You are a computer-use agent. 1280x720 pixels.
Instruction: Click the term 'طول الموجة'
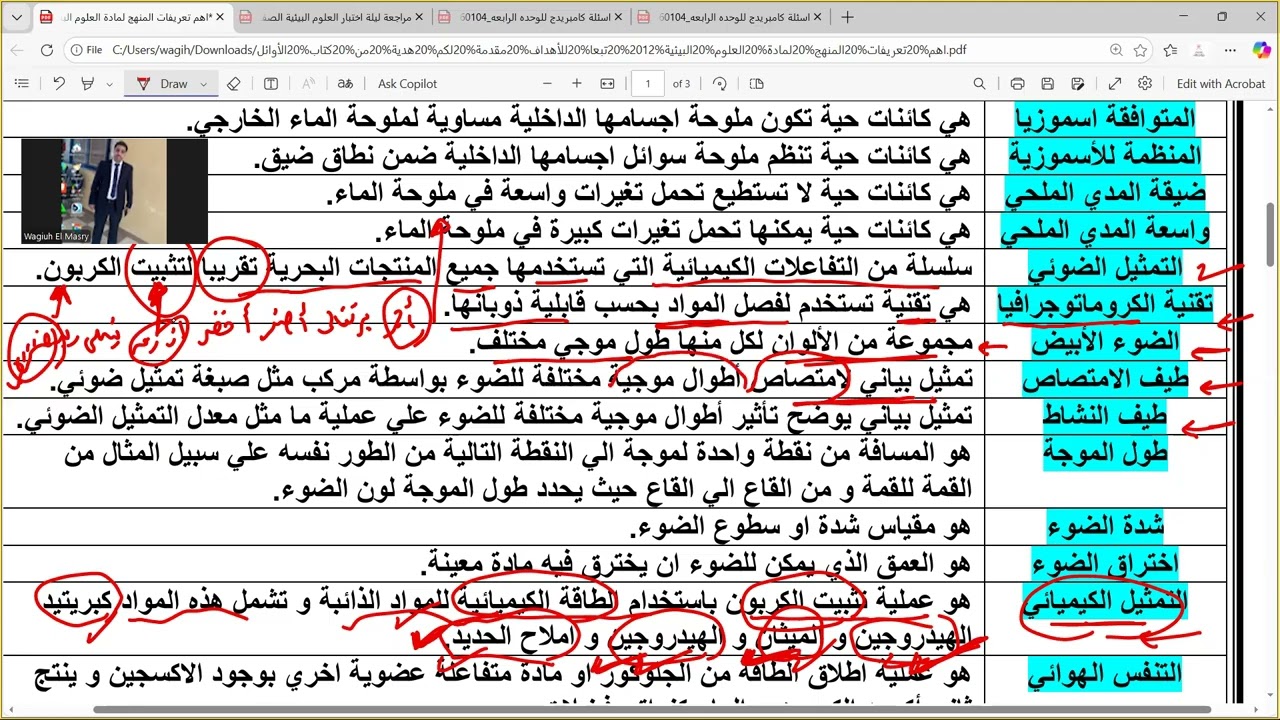point(1105,453)
